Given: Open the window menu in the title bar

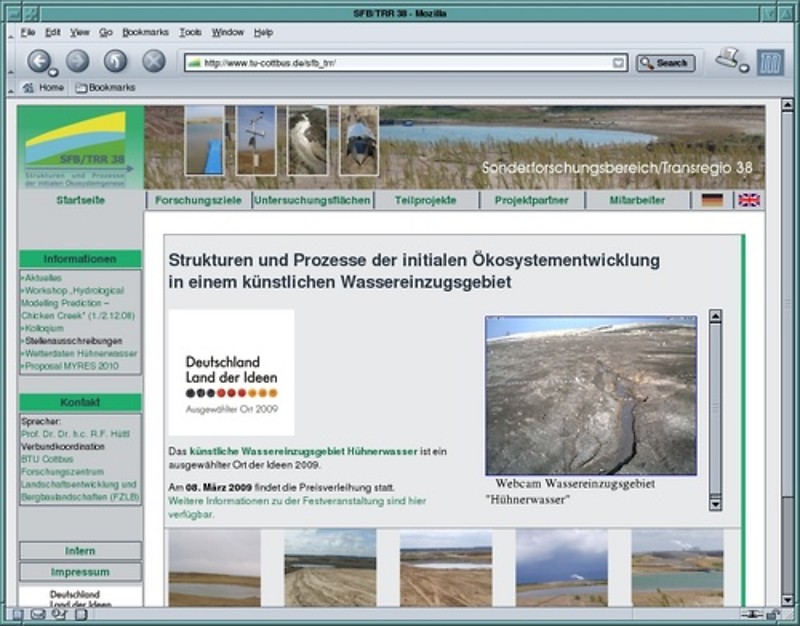Looking at the screenshot, I should [x=15, y=13].
